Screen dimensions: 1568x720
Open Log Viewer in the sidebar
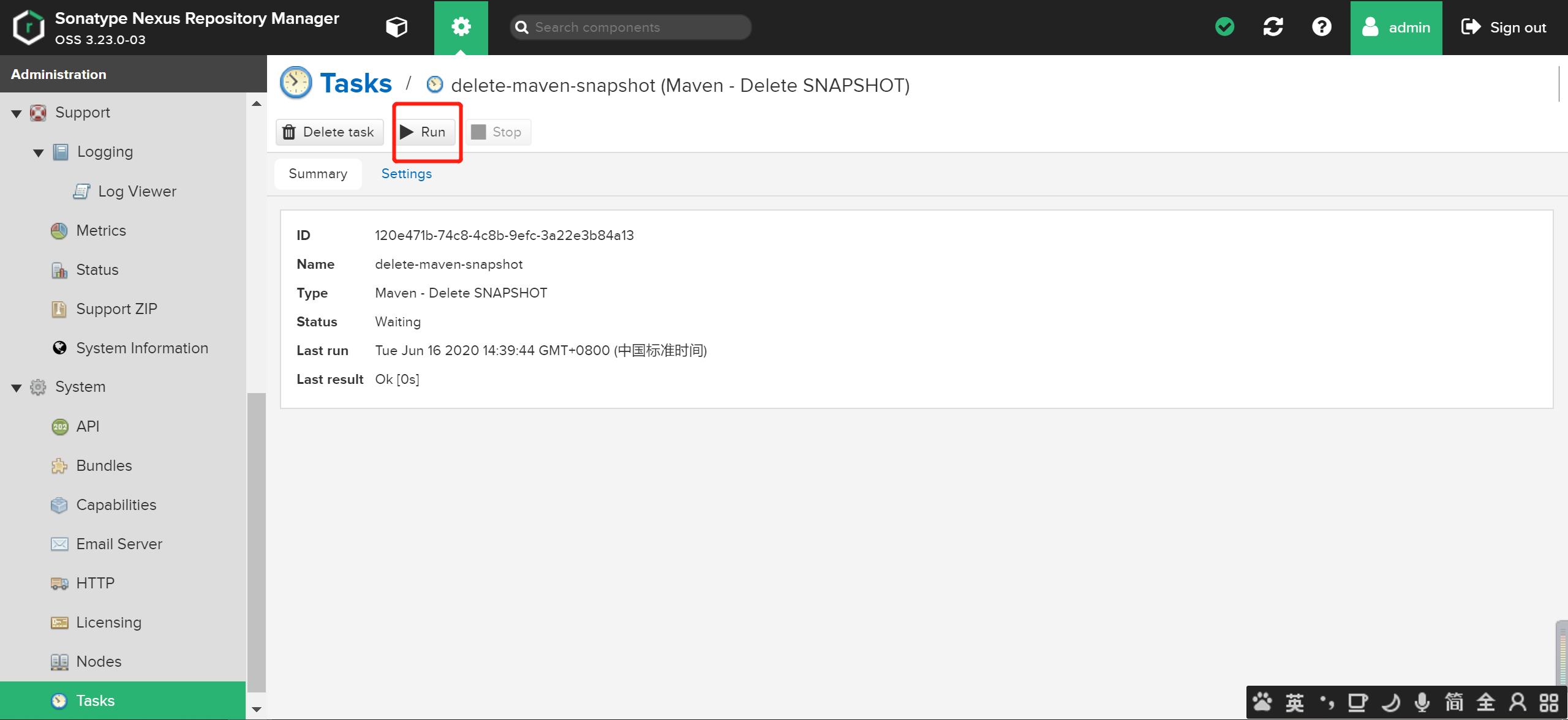point(137,192)
